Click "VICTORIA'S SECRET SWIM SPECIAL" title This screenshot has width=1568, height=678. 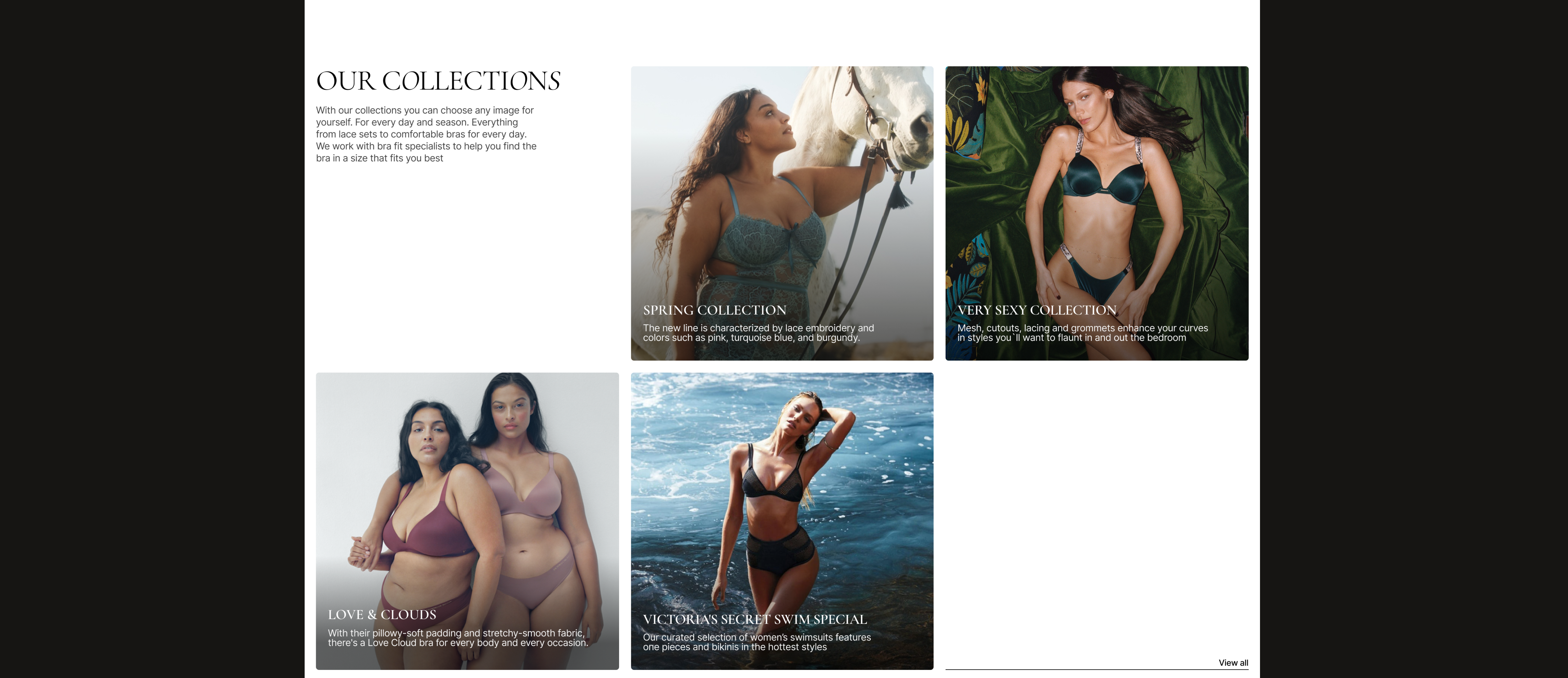(755, 619)
